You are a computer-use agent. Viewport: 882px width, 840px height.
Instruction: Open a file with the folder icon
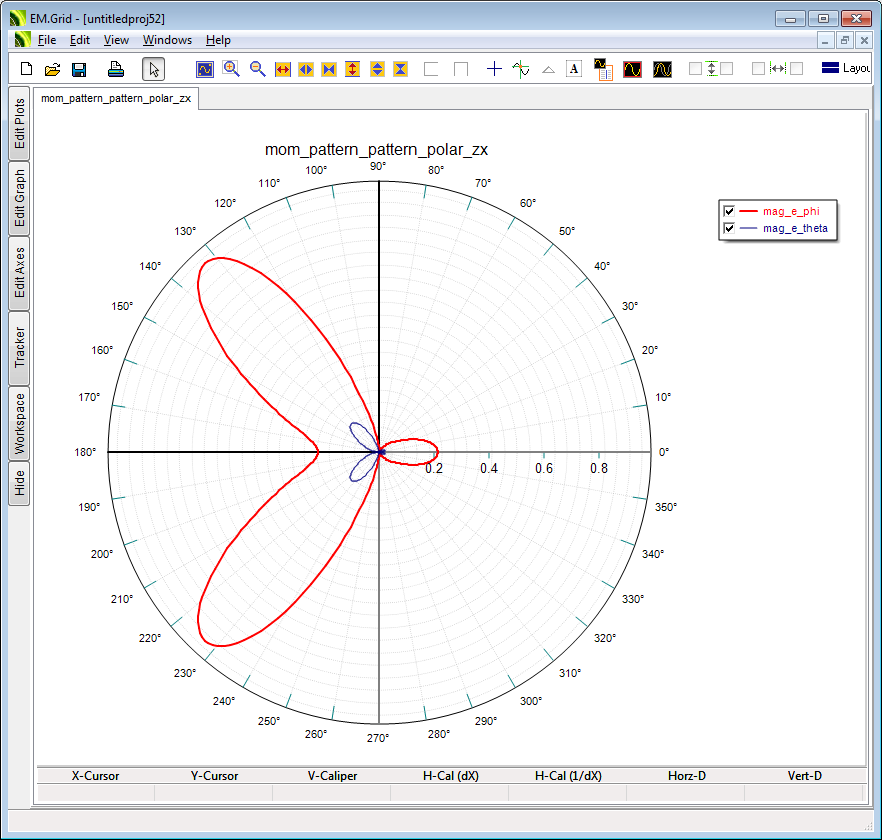click(x=53, y=69)
